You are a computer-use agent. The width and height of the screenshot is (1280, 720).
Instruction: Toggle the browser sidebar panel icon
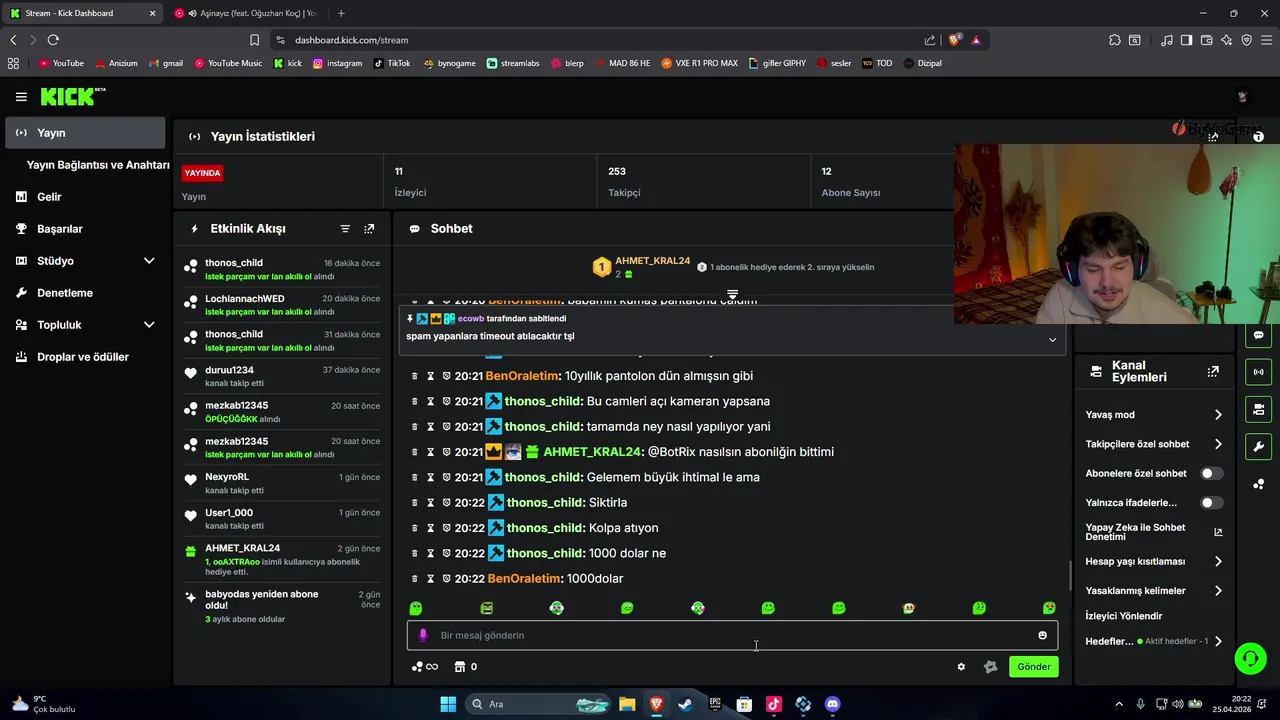coord(1186,40)
